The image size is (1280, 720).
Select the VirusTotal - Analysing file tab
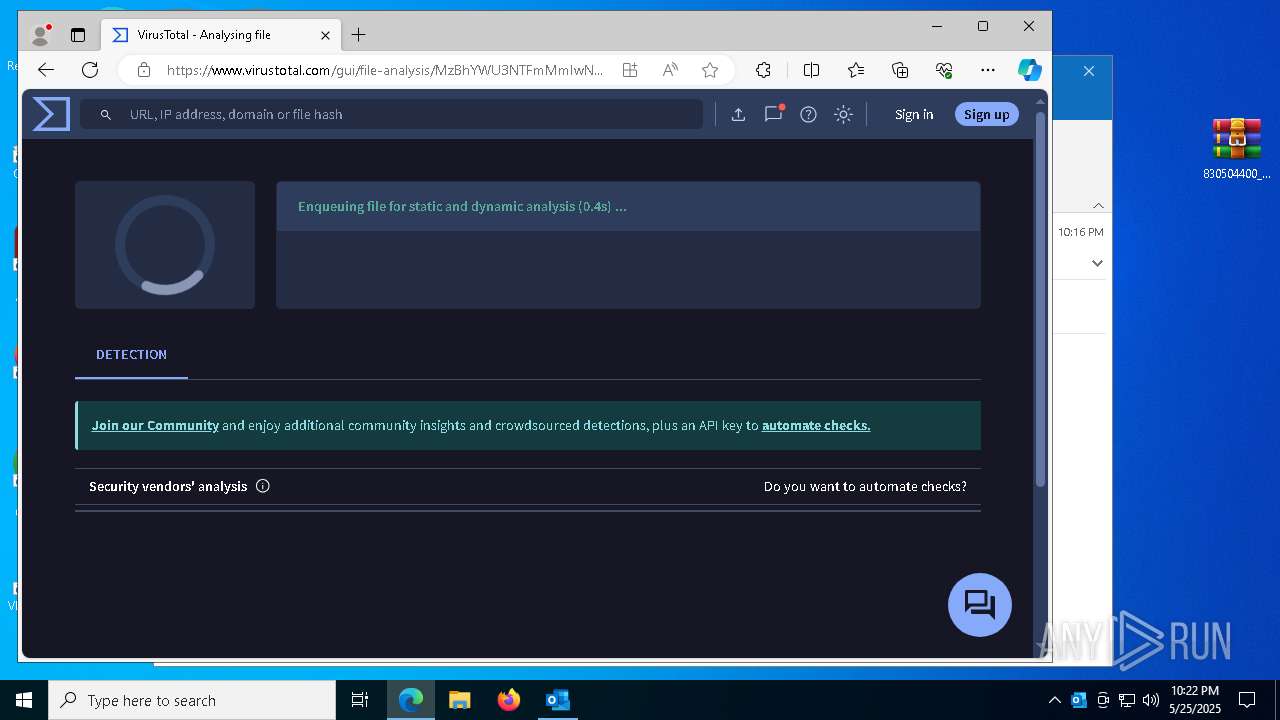click(221, 35)
